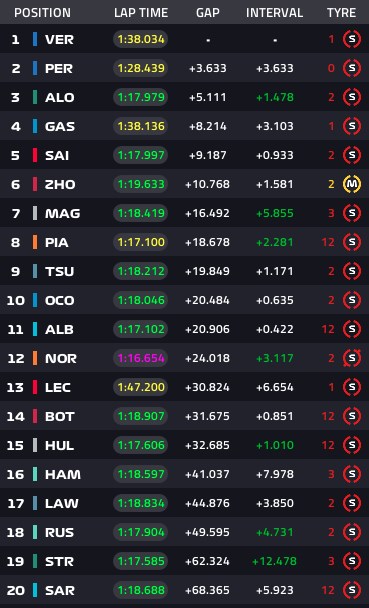Screen dimensions: 369x608
Task: Click Alonso's soft tyre icon
Action: 352,97
